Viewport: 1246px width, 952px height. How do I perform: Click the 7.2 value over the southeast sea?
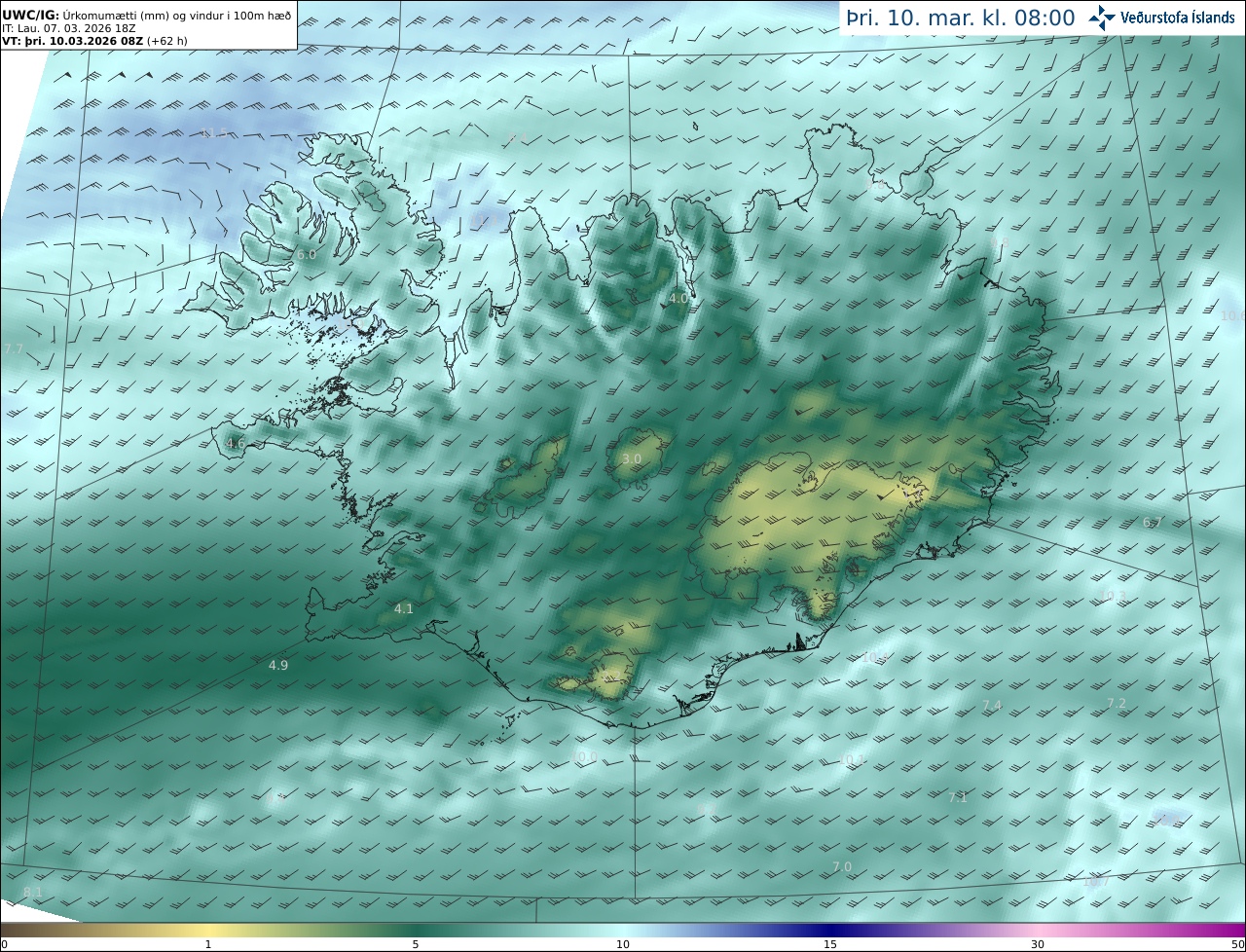1117,703
